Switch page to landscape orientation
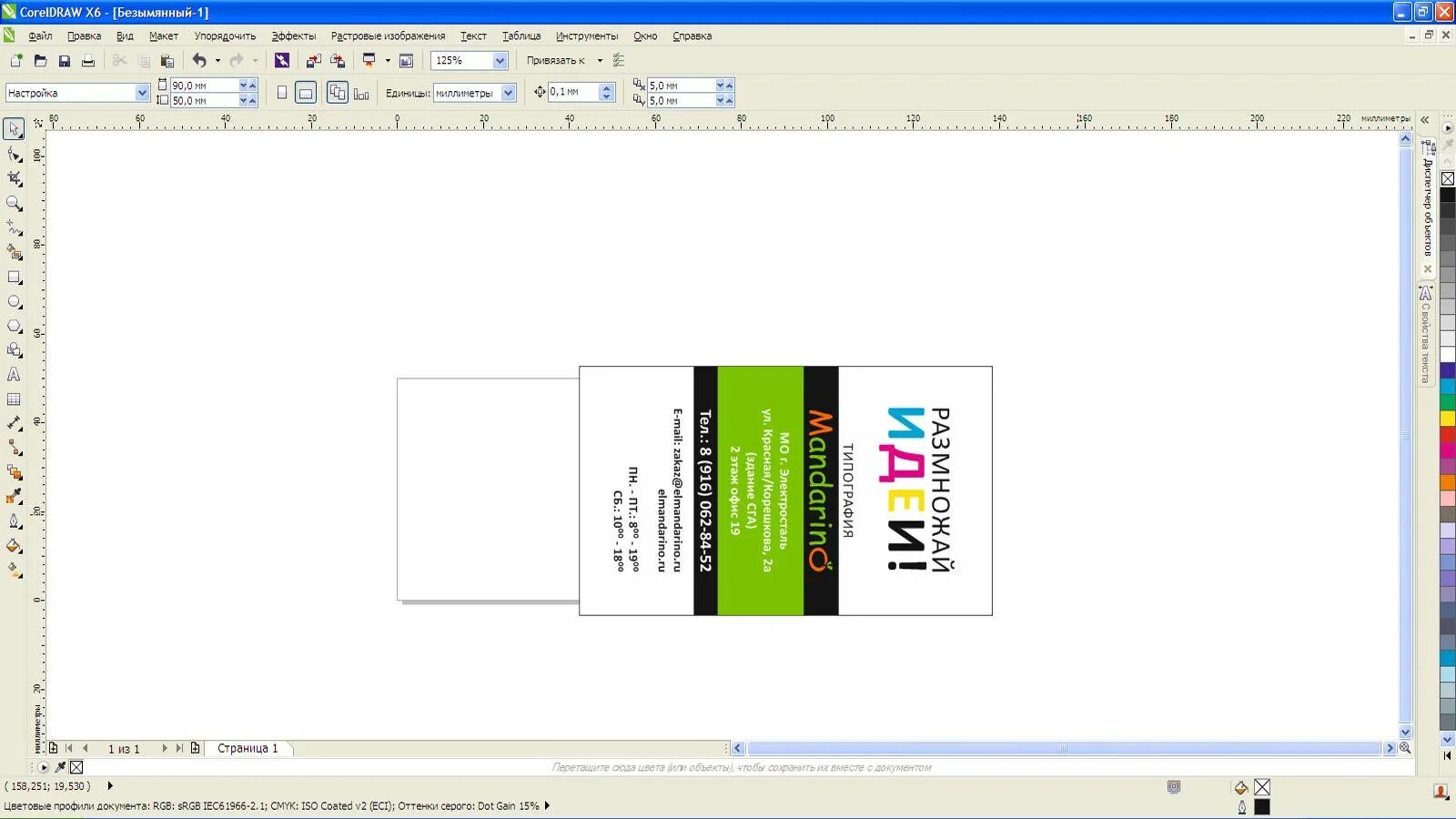 point(306,93)
